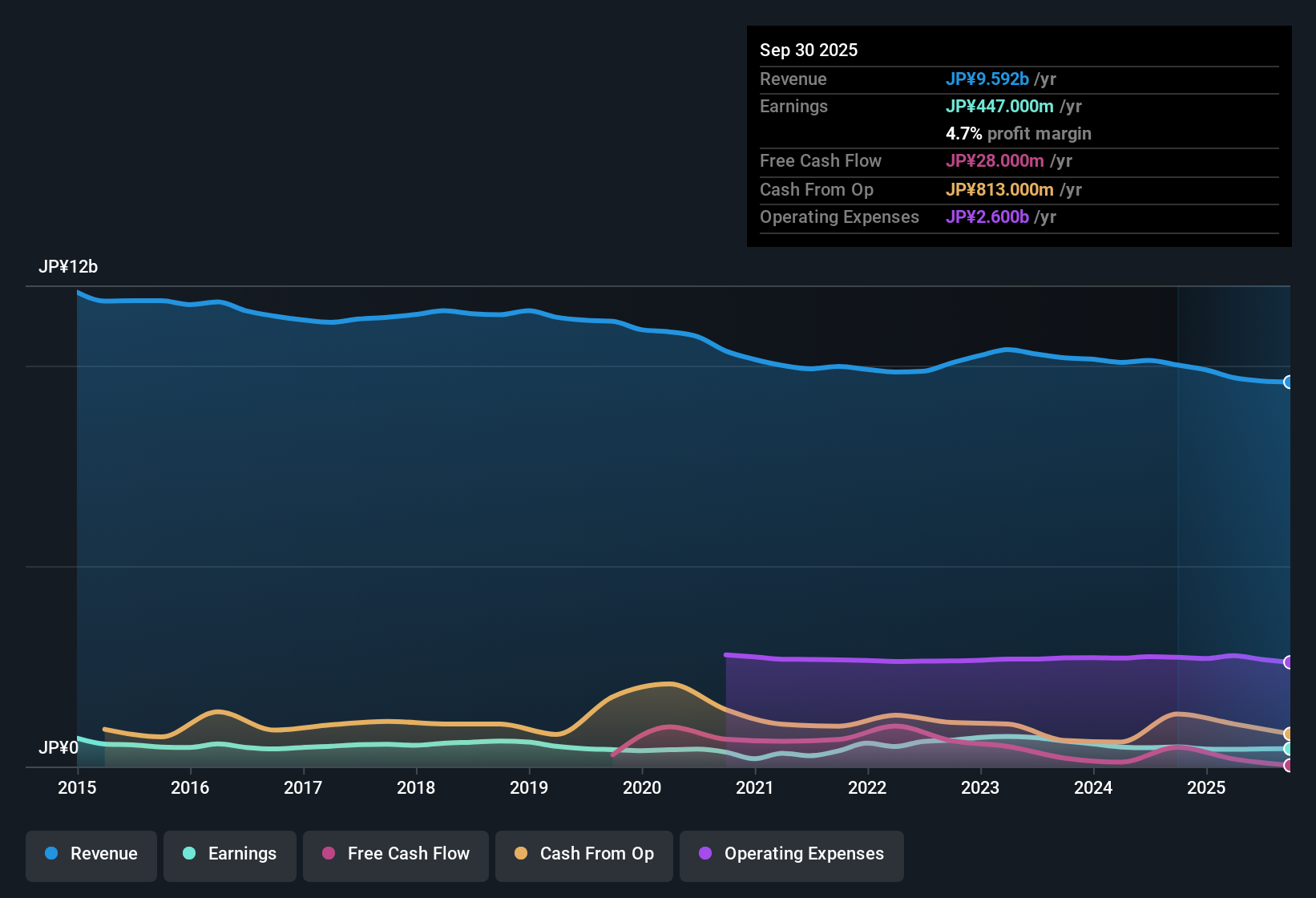Open the Cash From Op legend chip
The width and height of the screenshot is (1316, 898).
[x=583, y=855]
